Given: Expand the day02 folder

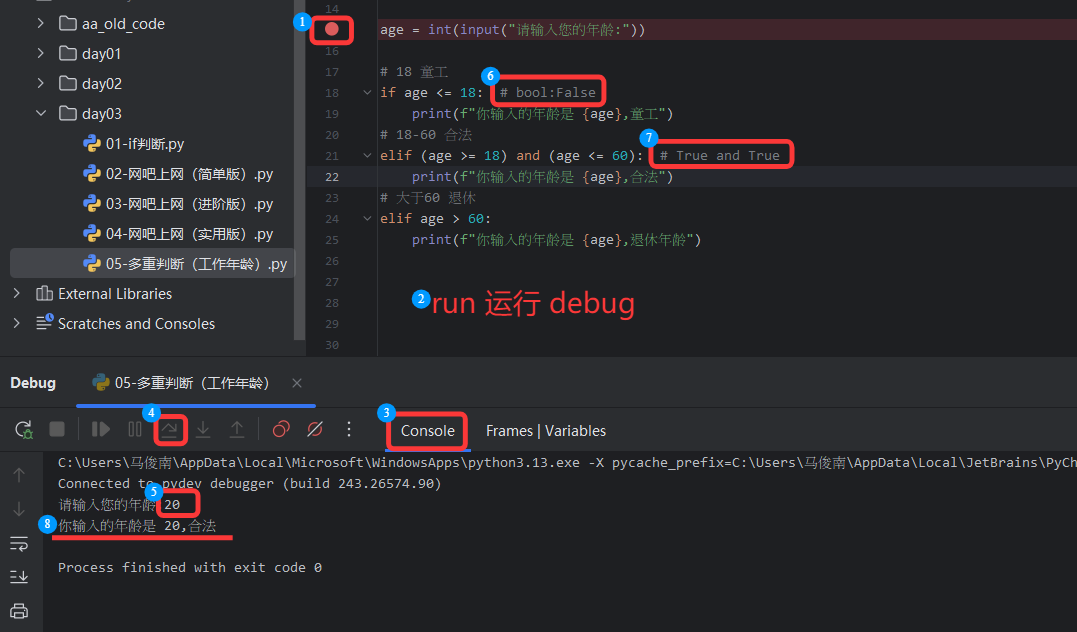Looking at the screenshot, I should pyautogui.click(x=41, y=83).
